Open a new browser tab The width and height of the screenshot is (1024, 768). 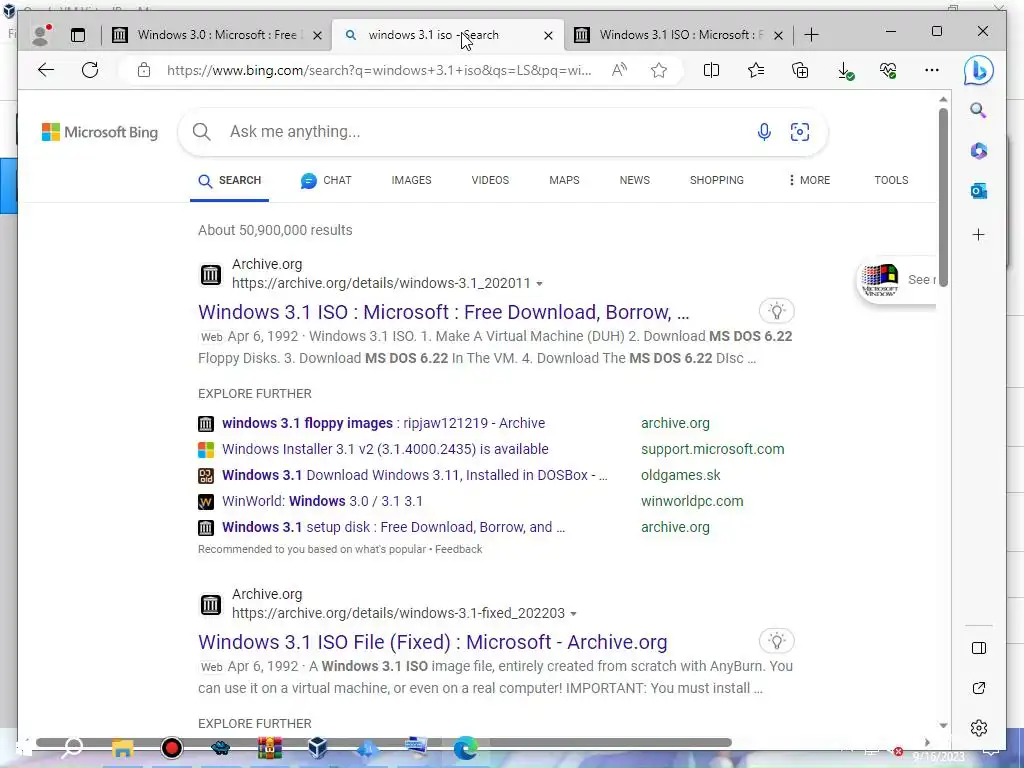pos(812,35)
